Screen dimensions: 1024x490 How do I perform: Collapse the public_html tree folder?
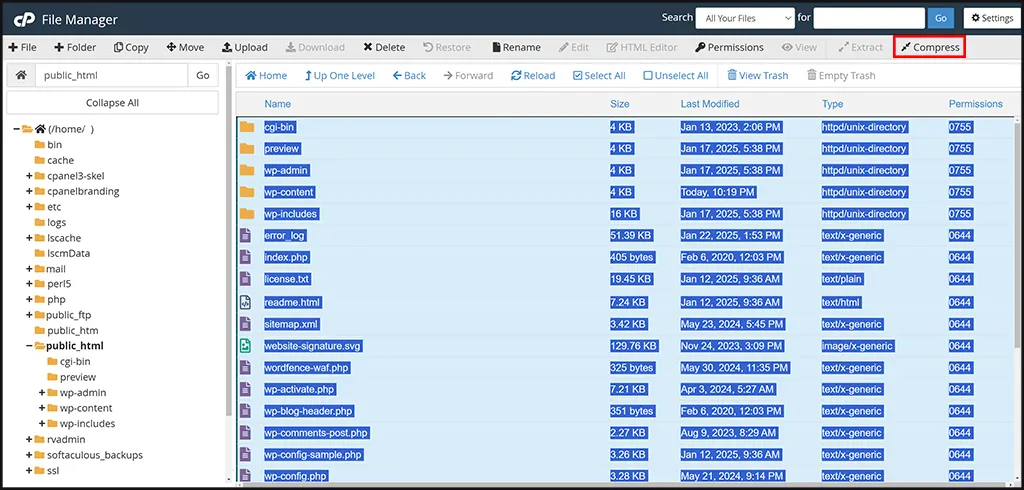(29, 346)
